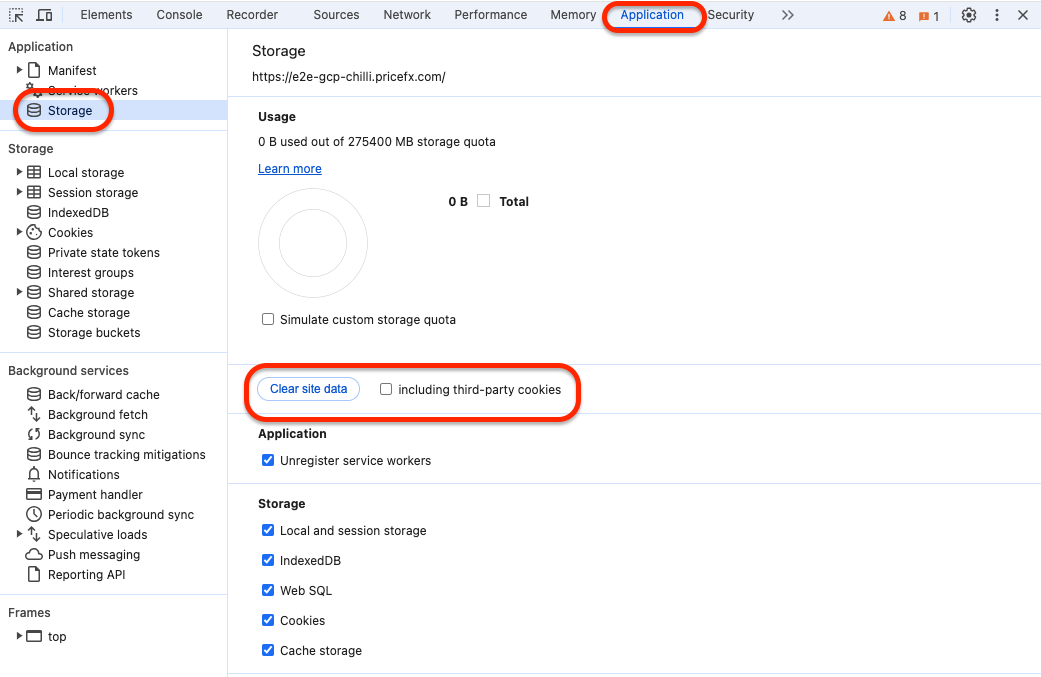Switch to the Network tab
The image size is (1041, 677).
(406, 14)
